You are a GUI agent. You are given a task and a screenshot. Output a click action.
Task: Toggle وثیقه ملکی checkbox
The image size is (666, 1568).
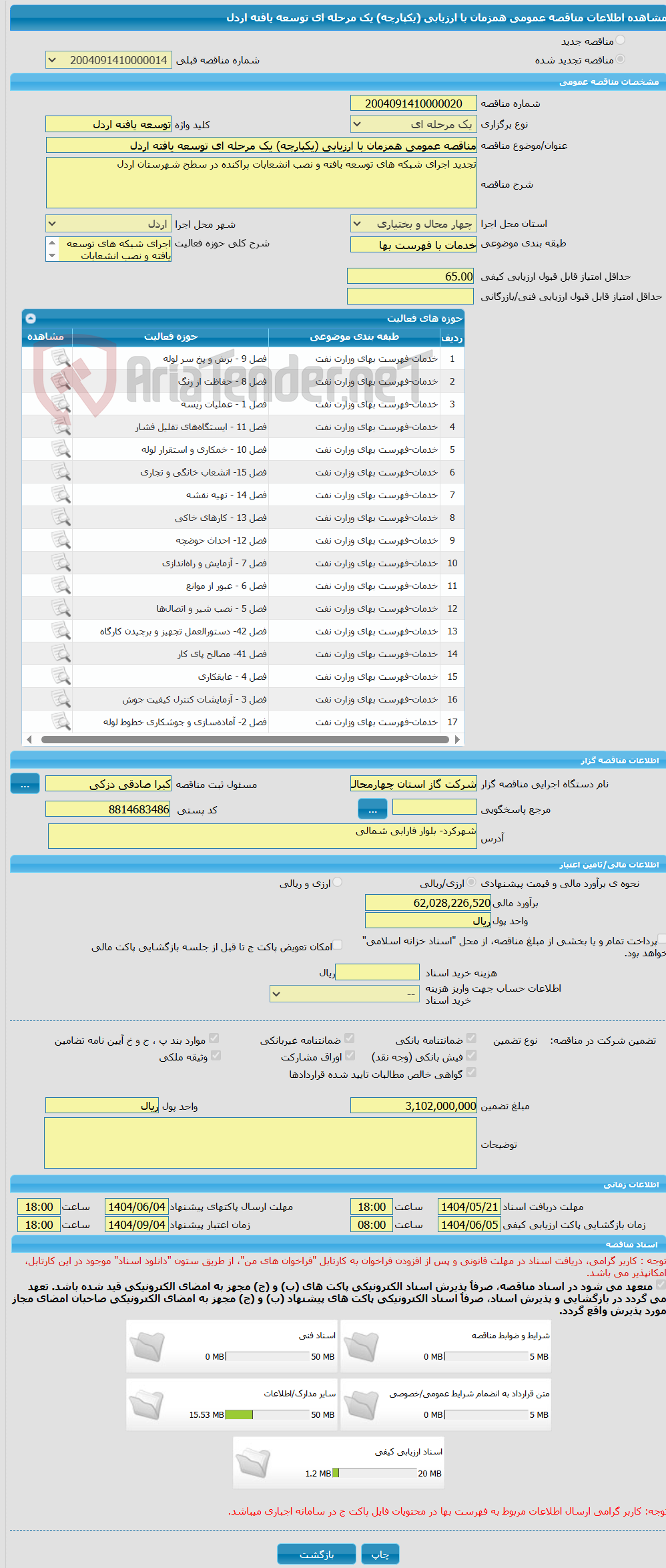tap(216, 1055)
